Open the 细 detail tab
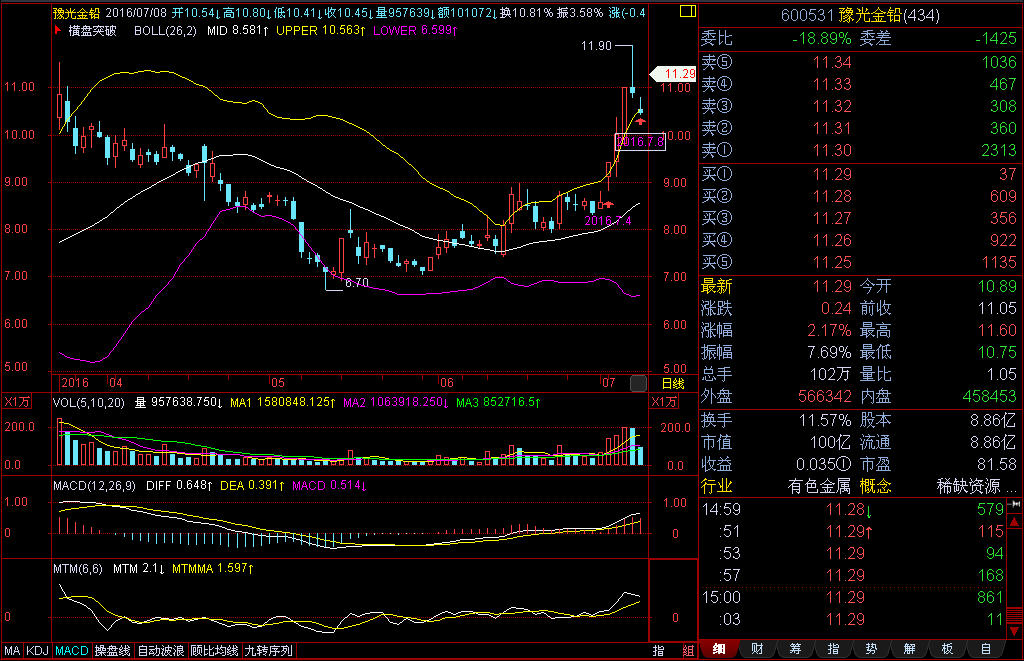1024x661 pixels. point(719,649)
